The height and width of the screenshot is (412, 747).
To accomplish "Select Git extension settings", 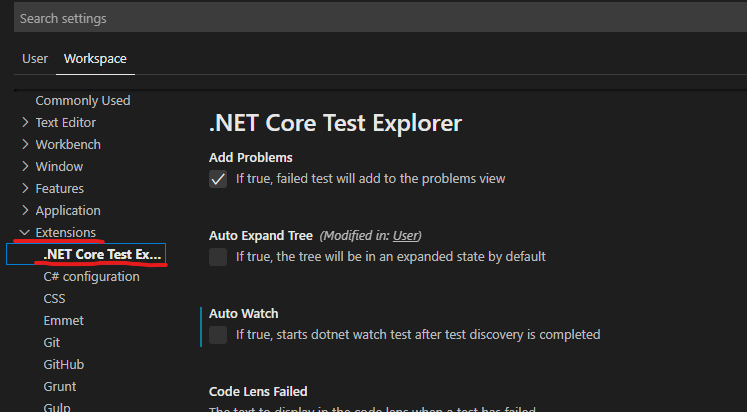I will [x=52, y=343].
